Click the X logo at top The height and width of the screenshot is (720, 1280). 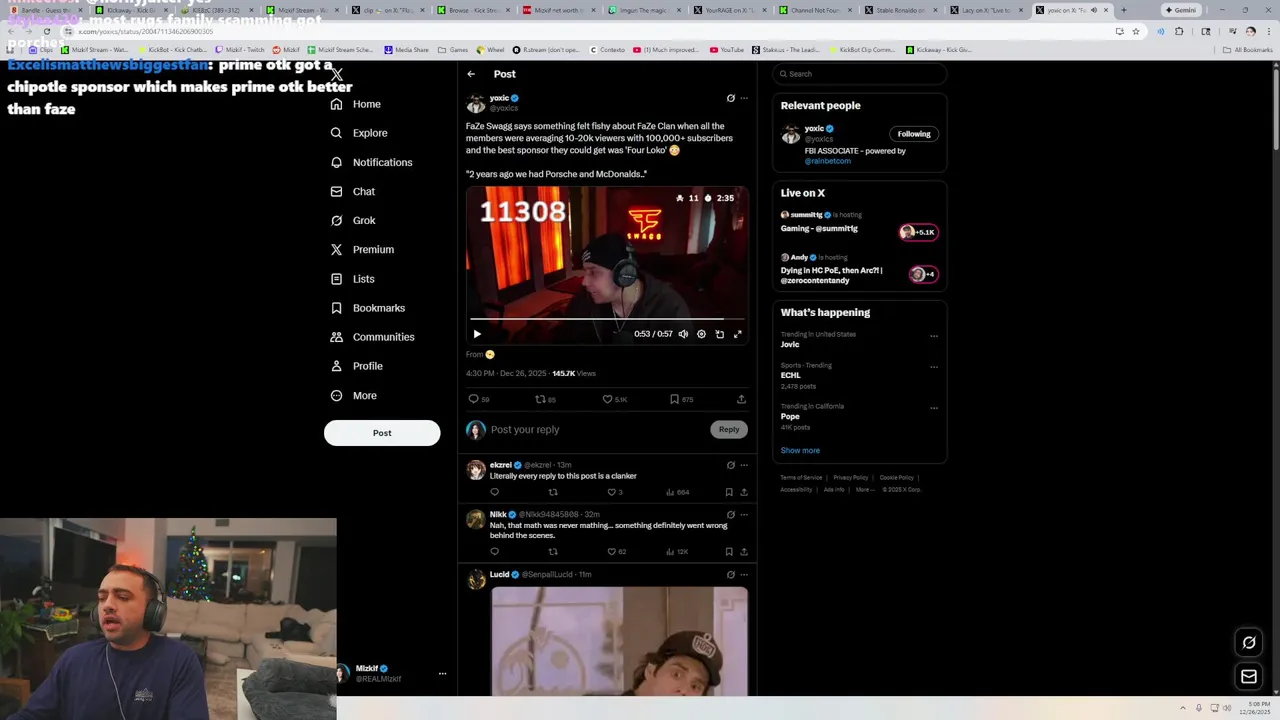click(x=337, y=74)
